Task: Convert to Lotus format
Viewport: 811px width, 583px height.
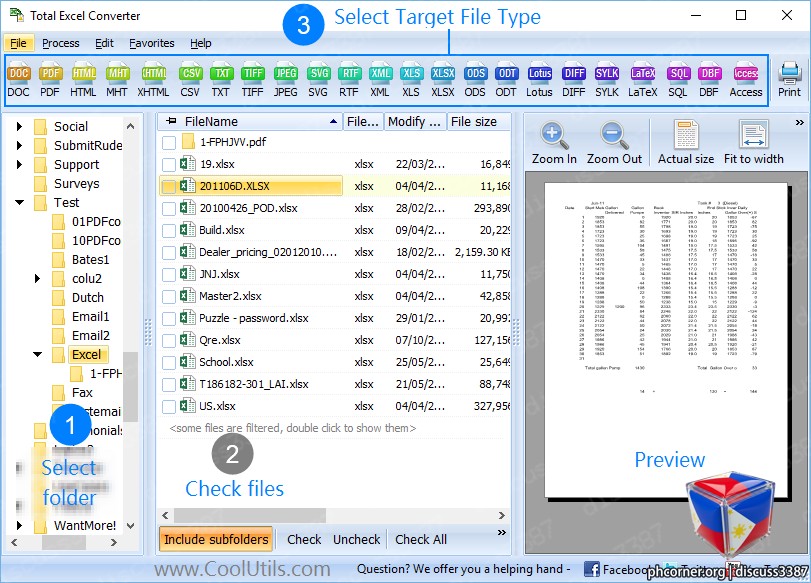Action: [539, 81]
